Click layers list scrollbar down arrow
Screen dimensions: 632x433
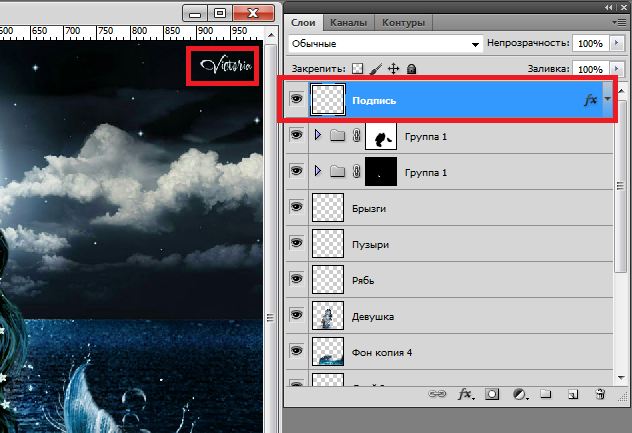point(621,378)
